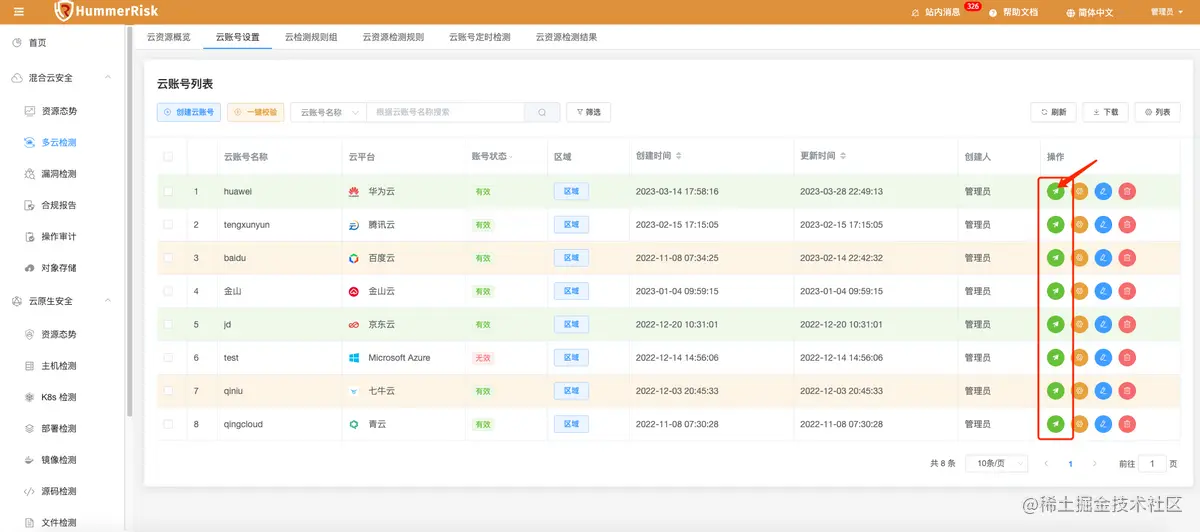Delete the test account with red trash icon
This screenshot has width=1200, height=532.
coord(1127,357)
